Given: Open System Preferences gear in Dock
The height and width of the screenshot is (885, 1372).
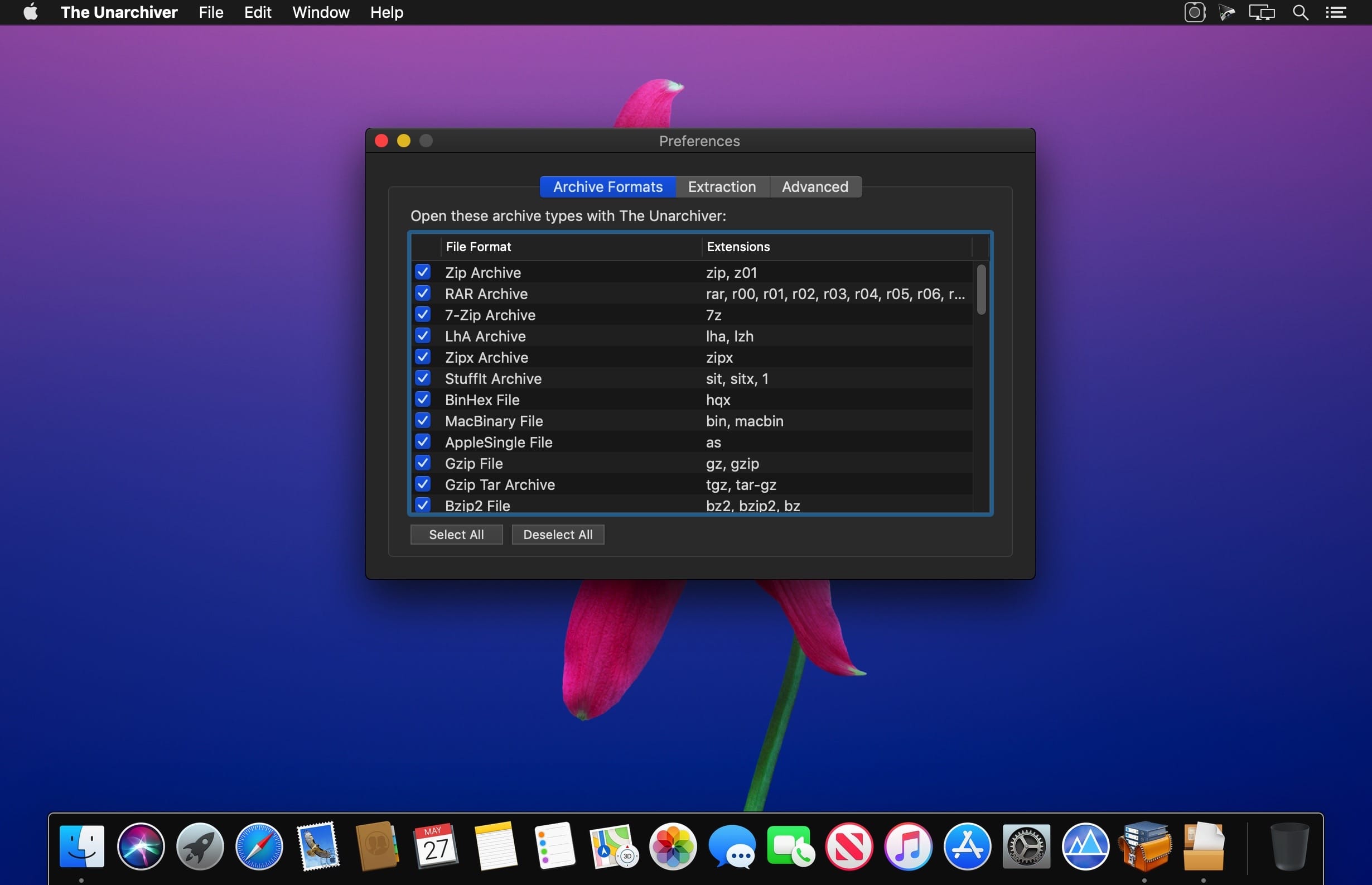Looking at the screenshot, I should 1026,846.
